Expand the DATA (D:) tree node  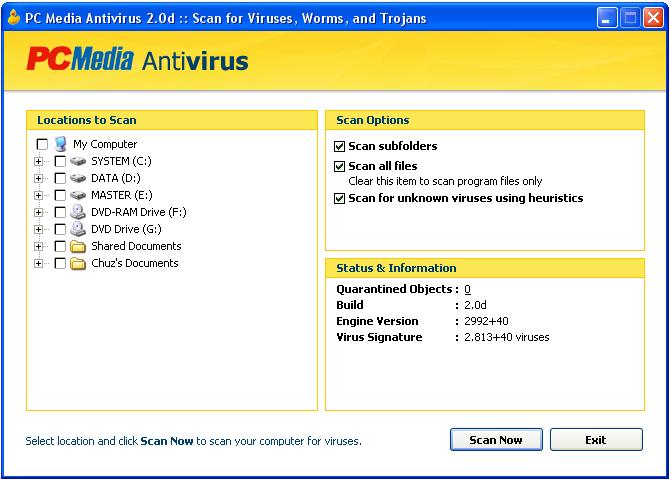click(38, 178)
